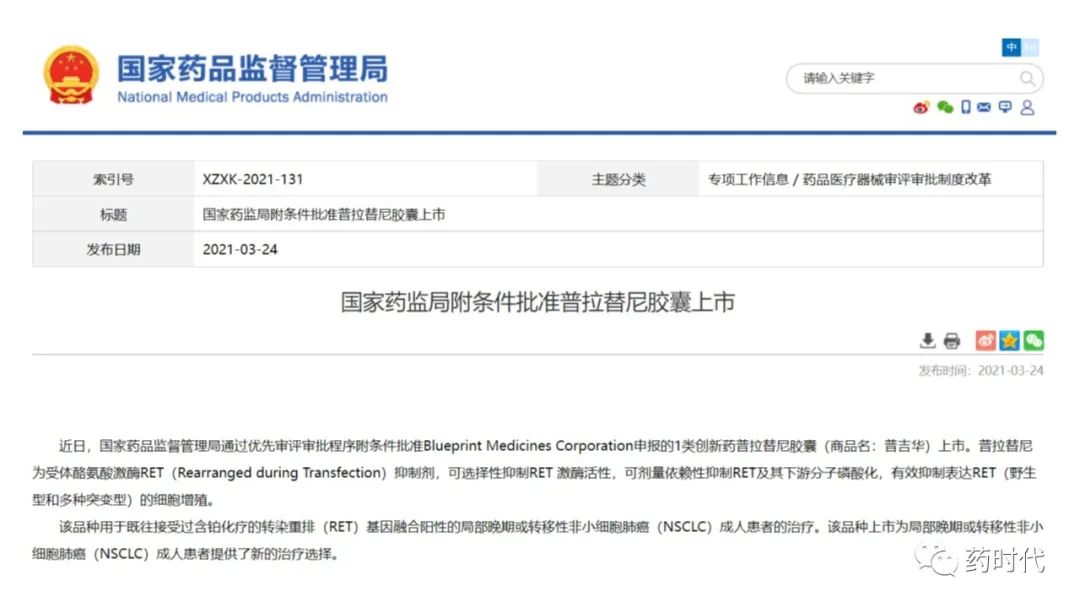Switch language to English with En button
The image size is (1080, 608).
click(1031, 47)
